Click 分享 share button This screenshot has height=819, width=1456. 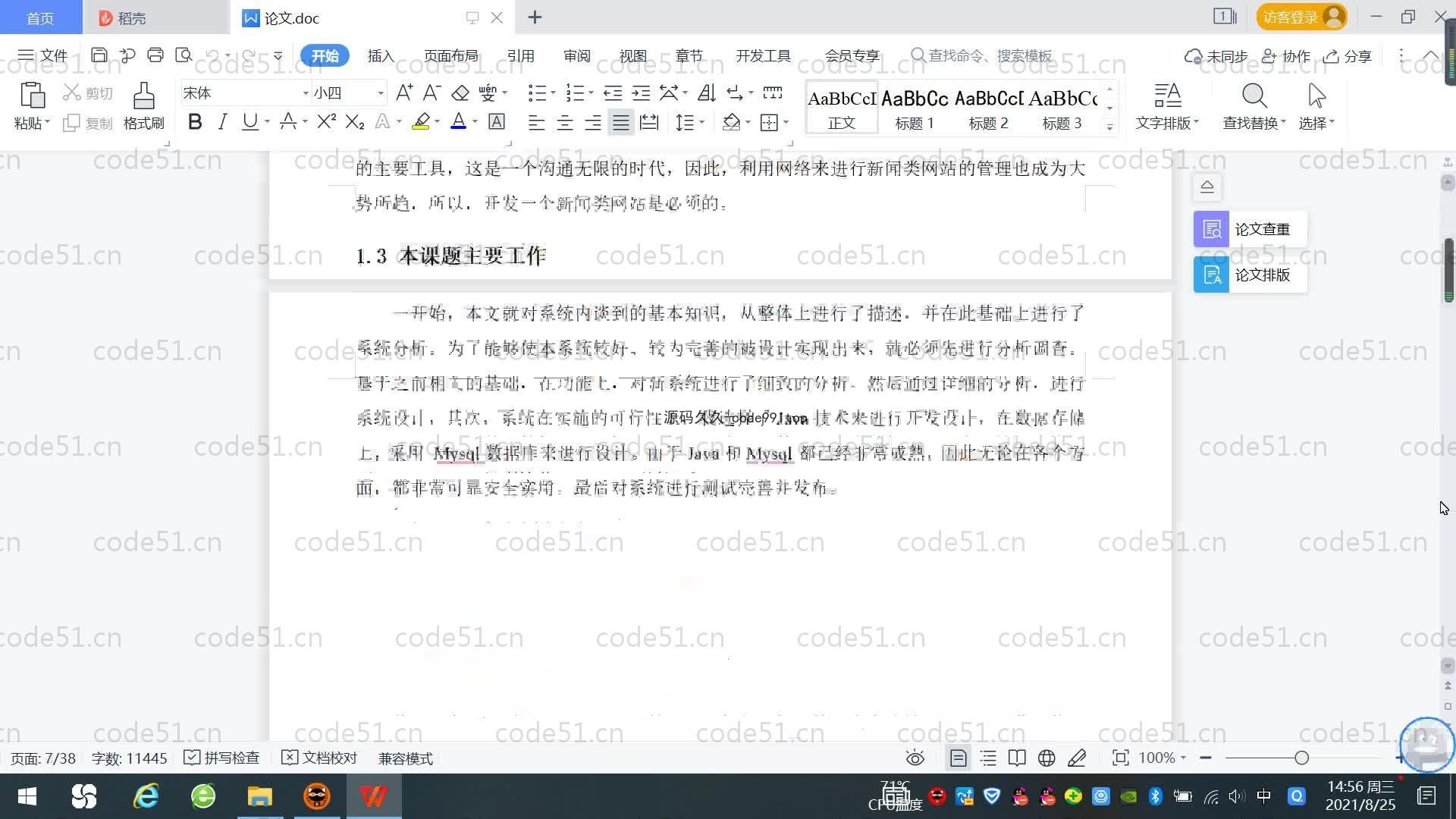[x=1348, y=55]
